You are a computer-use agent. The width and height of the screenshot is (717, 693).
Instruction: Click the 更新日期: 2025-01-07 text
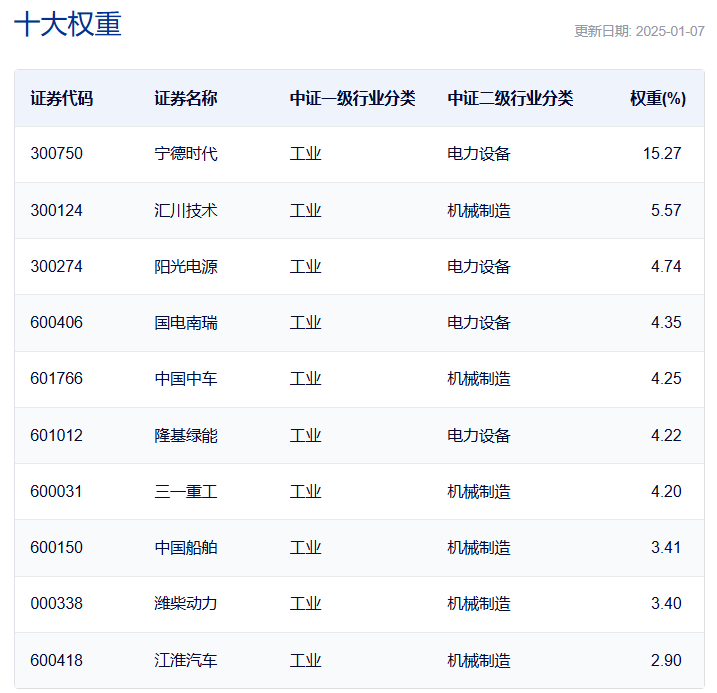(x=639, y=31)
